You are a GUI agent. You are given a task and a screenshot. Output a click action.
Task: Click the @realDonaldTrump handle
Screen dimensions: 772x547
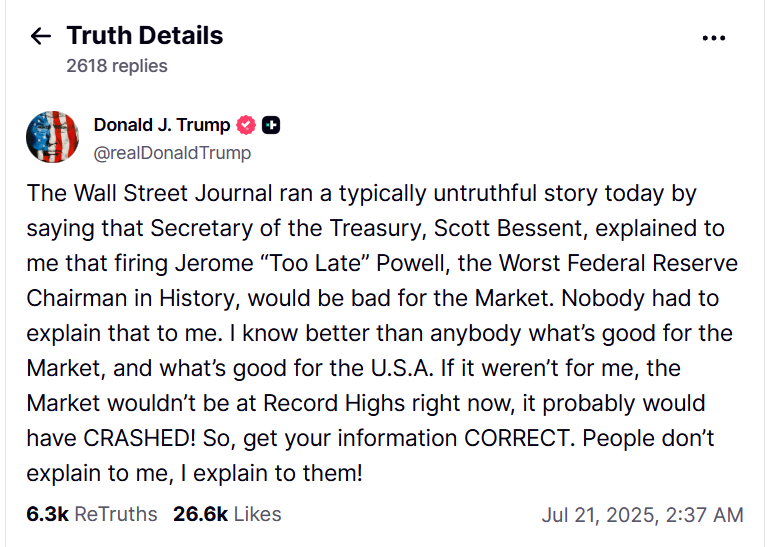[172, 153]
